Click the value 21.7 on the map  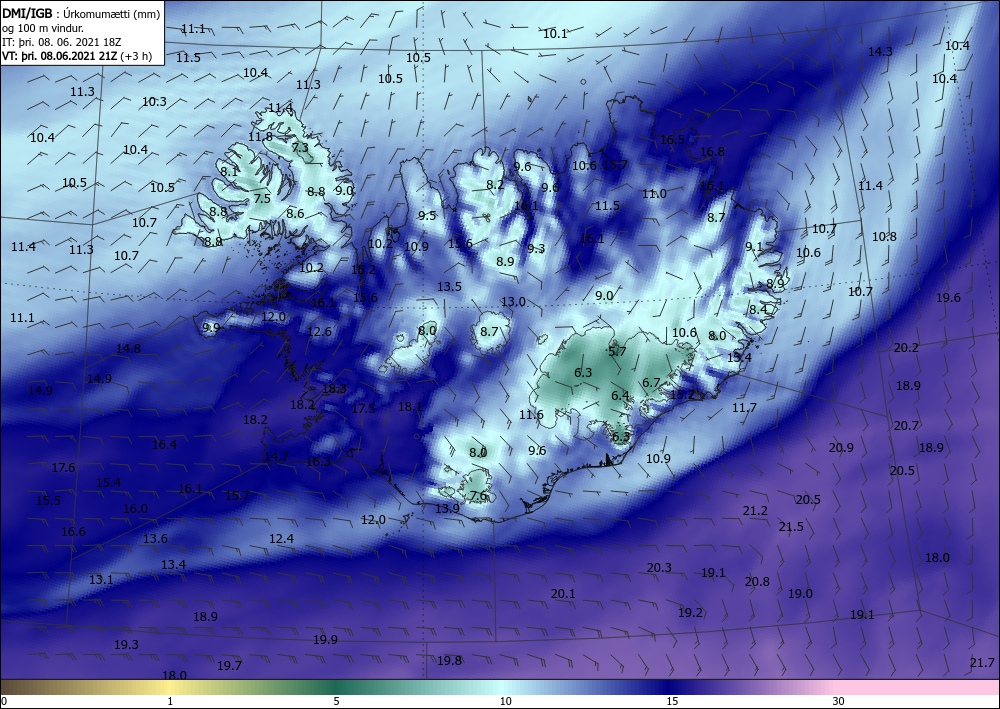coord(982,663)
